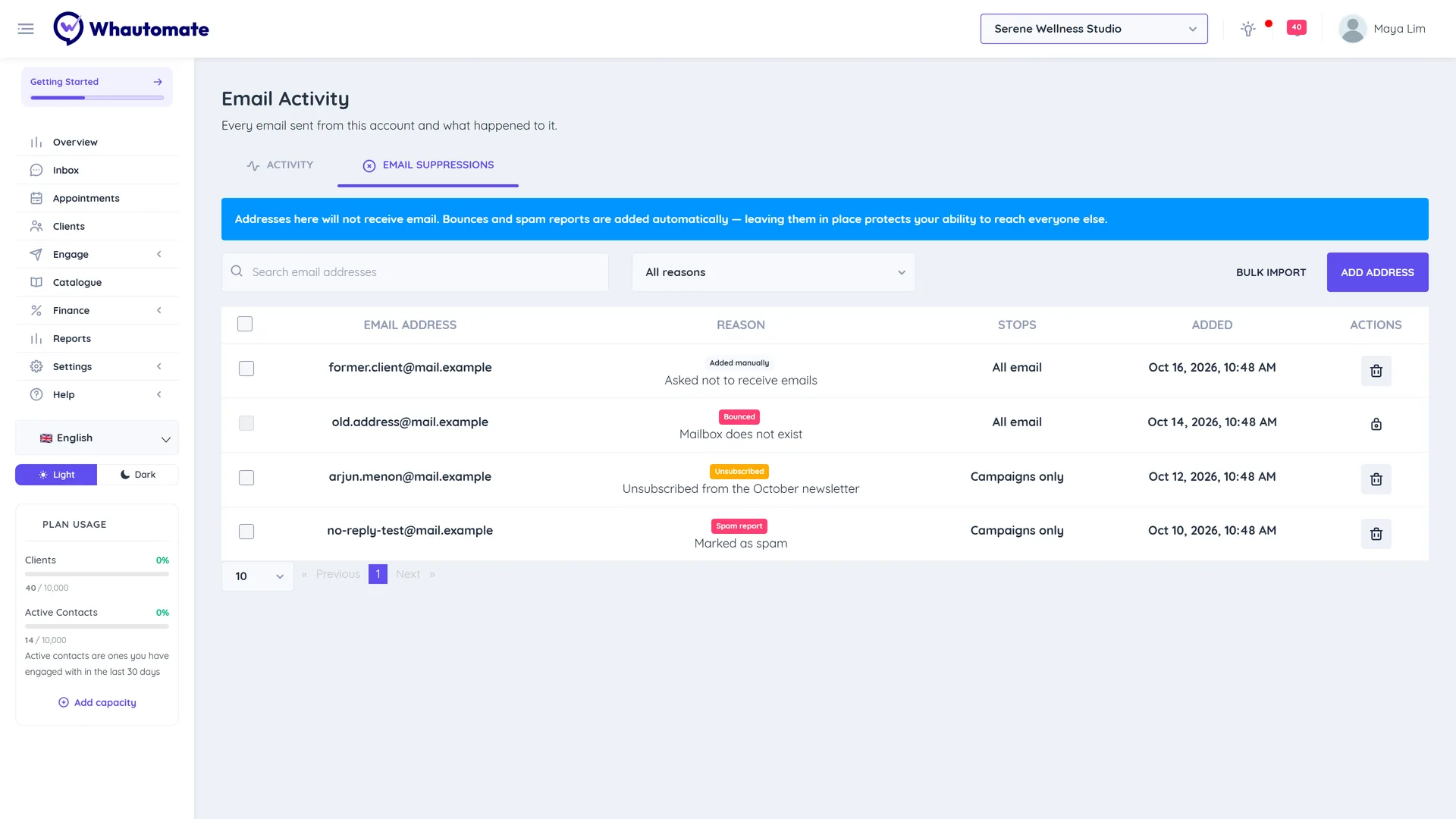Click the Add Address button

click(x=1377, y=272)
